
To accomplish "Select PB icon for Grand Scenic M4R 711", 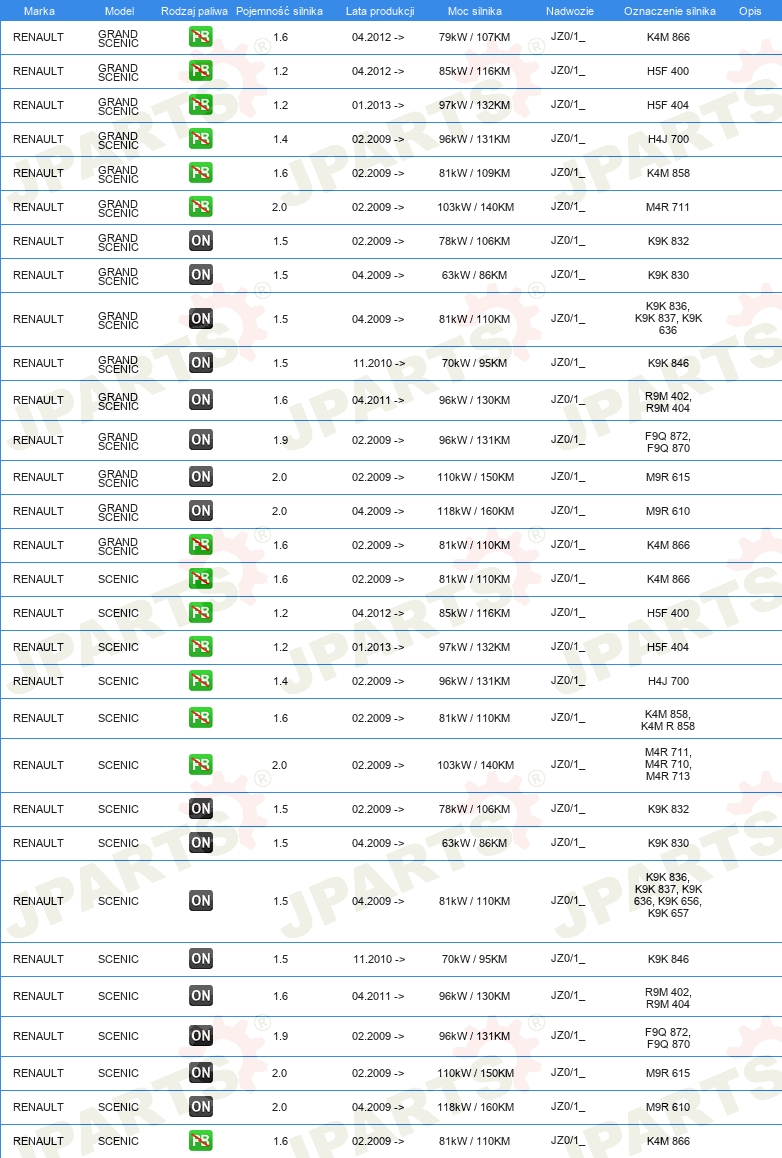I will 200,207.
